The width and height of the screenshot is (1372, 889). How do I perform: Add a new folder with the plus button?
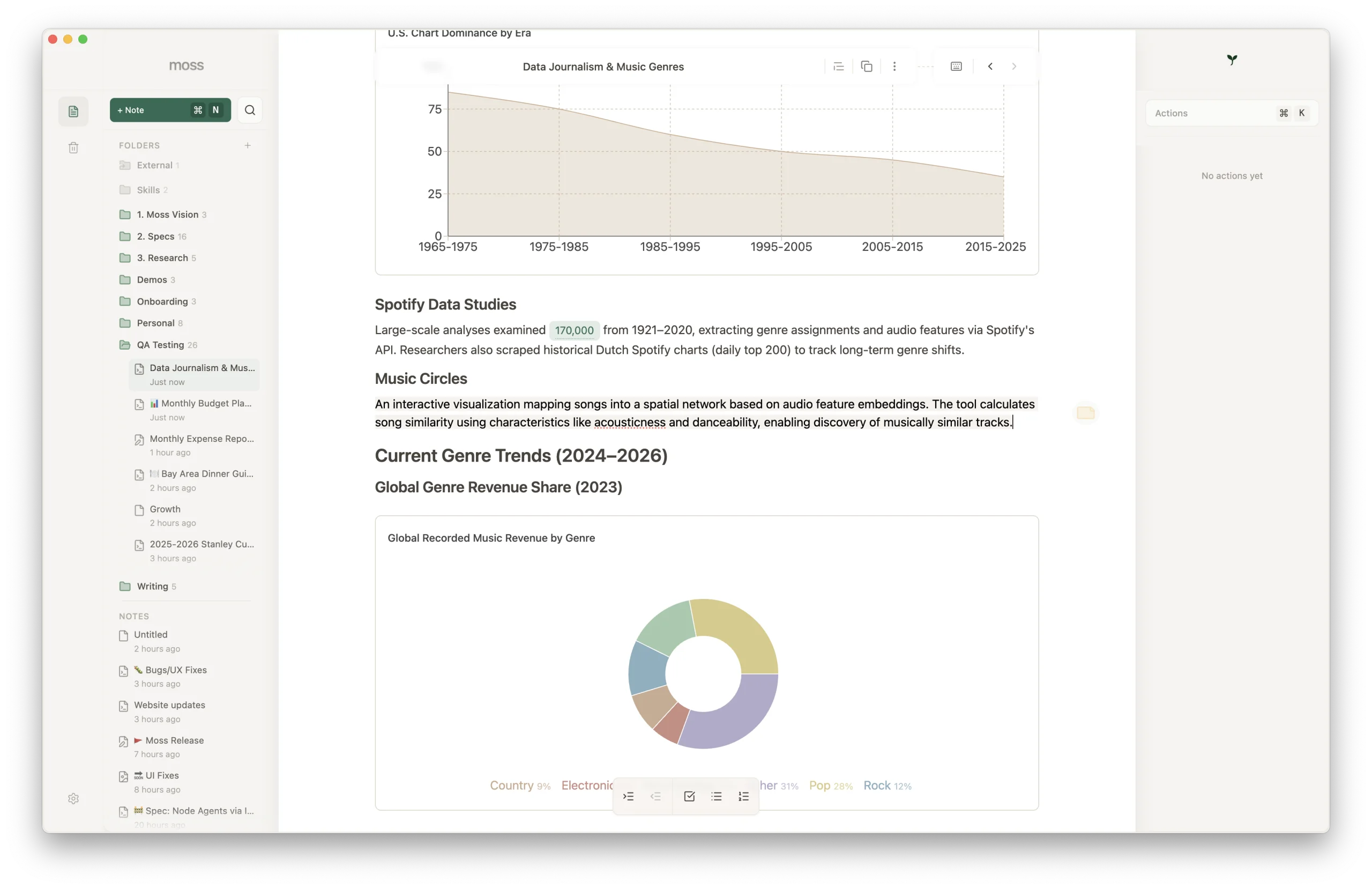pyautogui.click(x=248, y=145)
